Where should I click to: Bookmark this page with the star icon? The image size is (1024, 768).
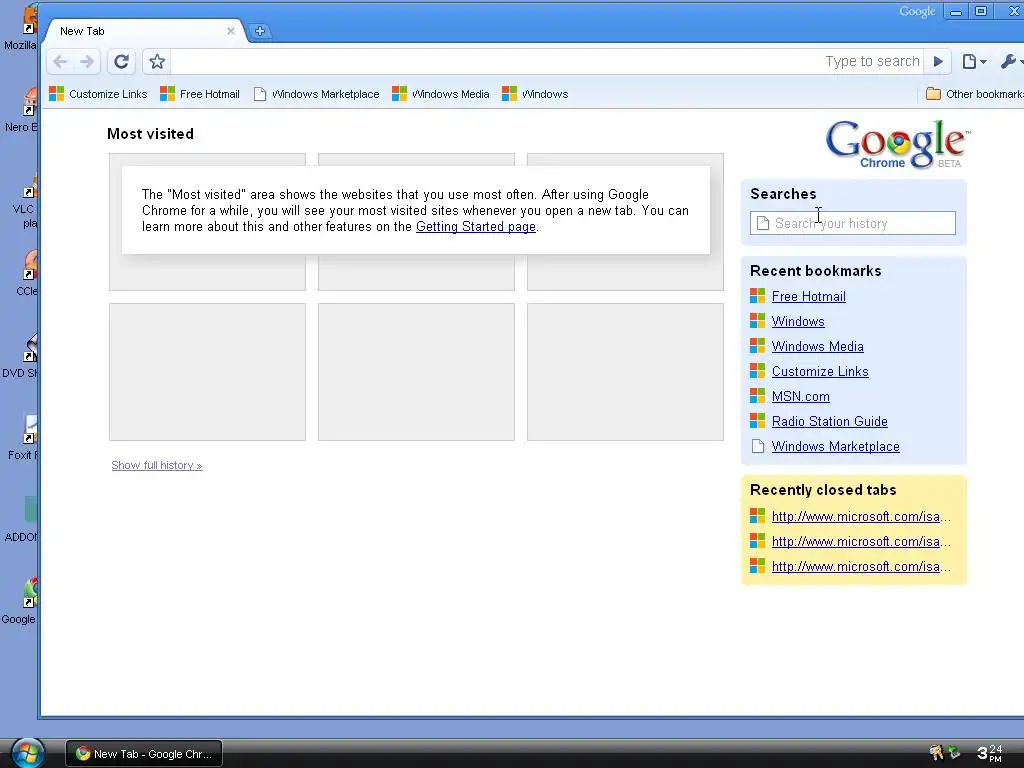tap(157, 62)
